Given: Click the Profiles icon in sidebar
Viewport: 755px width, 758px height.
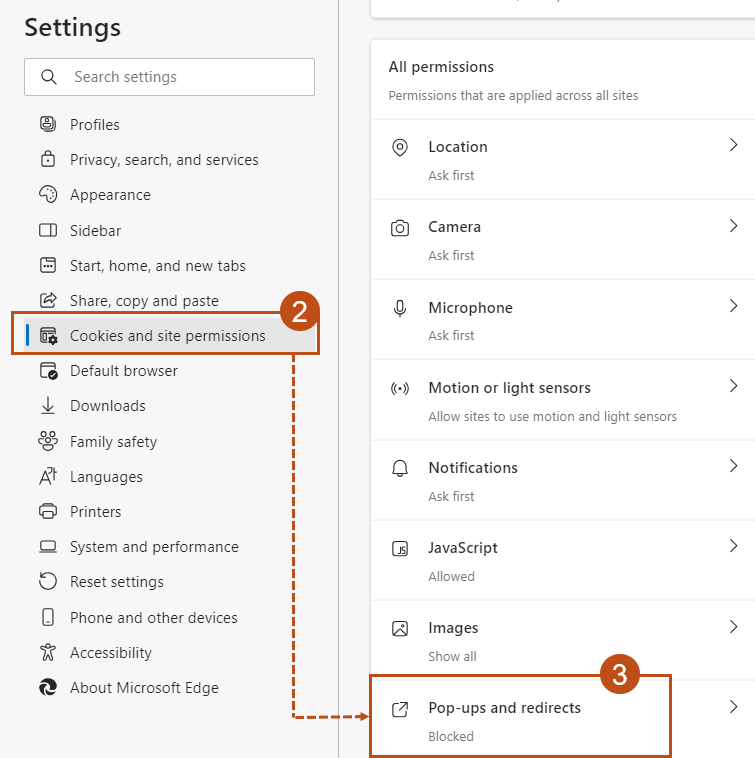Looking at the screenshot, I should coord(48,125).
